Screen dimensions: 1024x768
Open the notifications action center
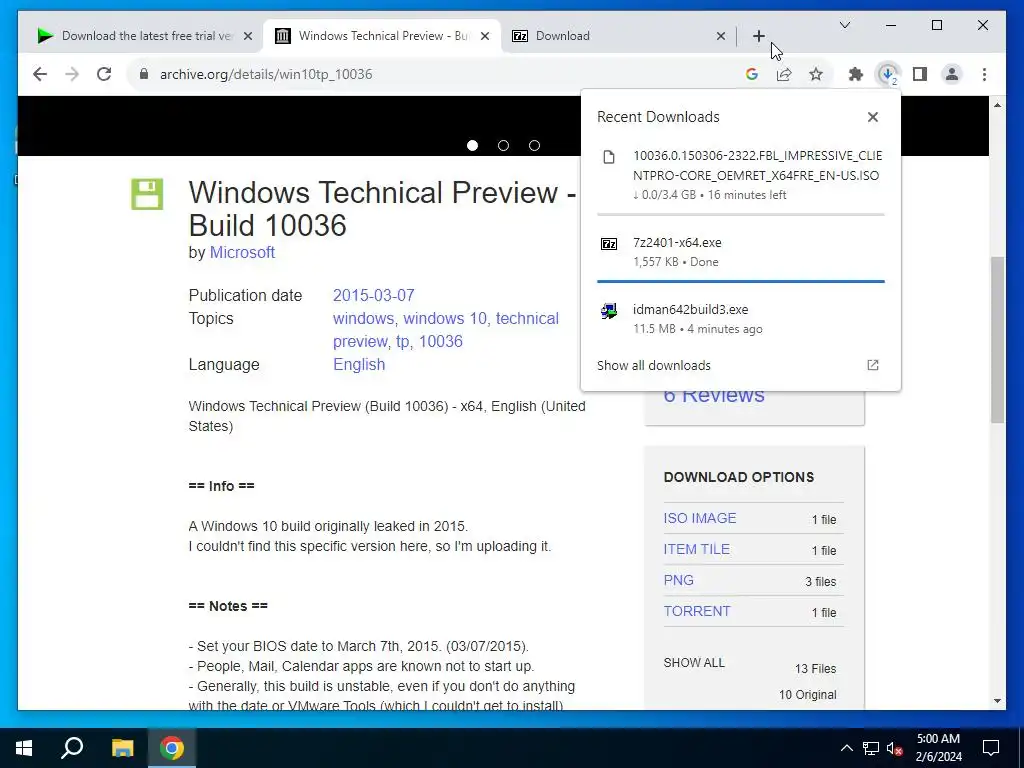pyautogui.click(x=991, y=748)
